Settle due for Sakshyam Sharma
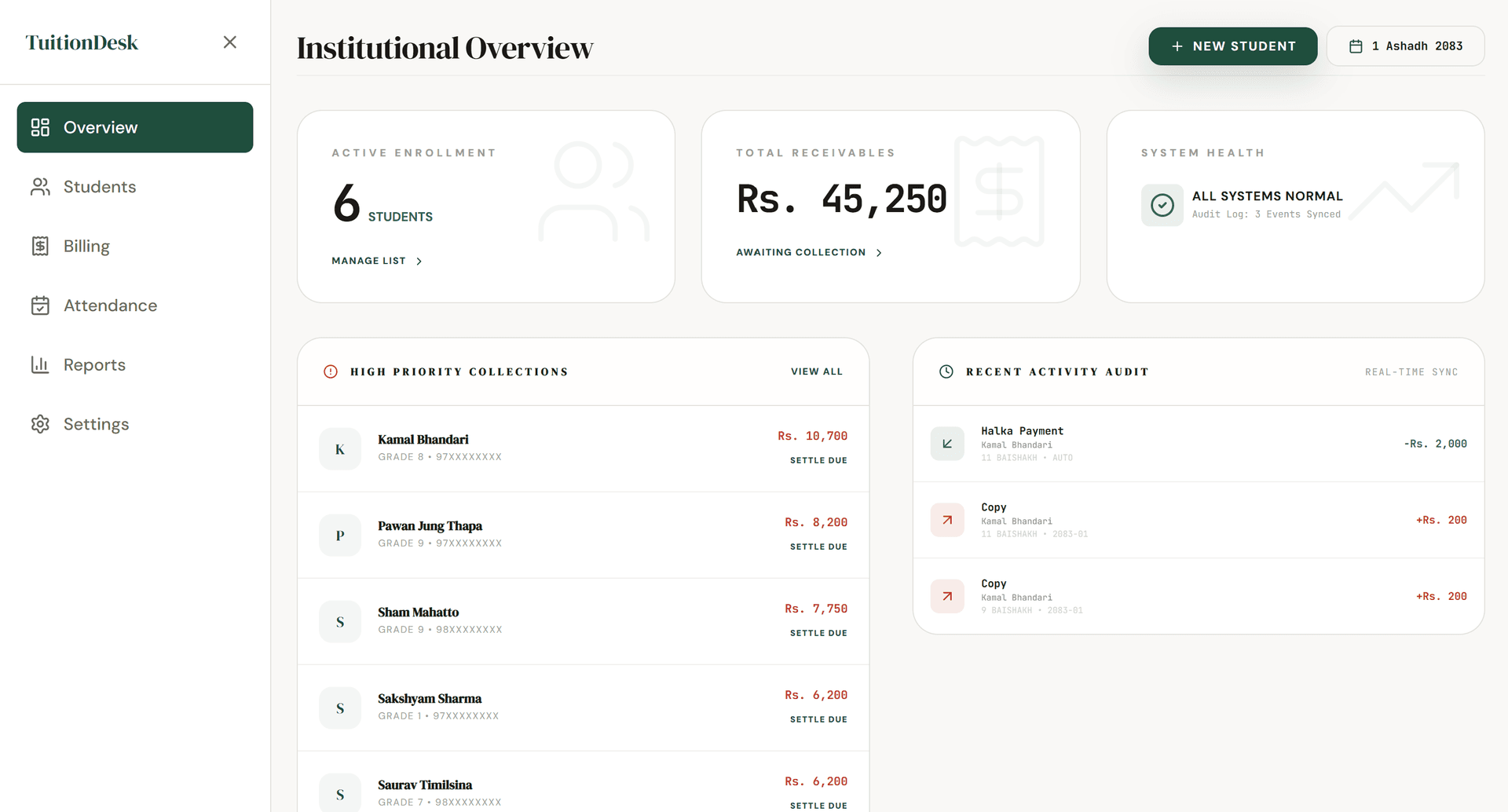 [818, 719]
